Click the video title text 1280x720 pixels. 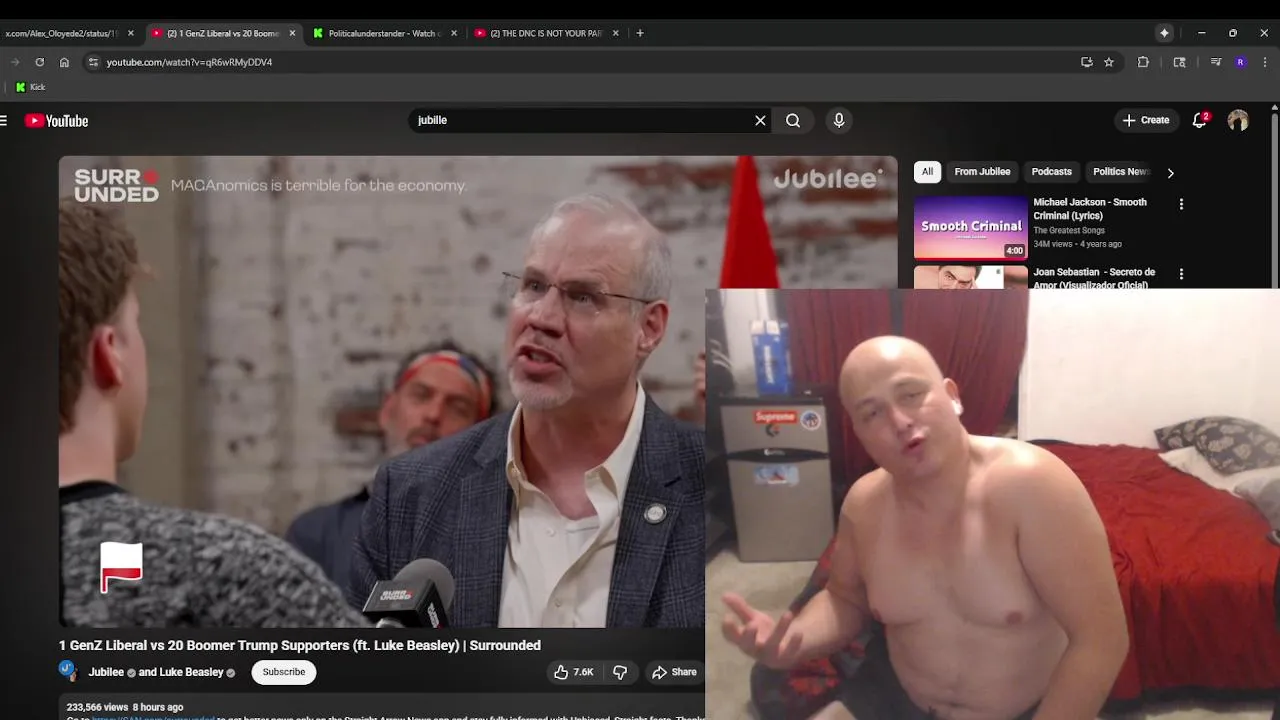pyautogui.click(x=300, y=646)
